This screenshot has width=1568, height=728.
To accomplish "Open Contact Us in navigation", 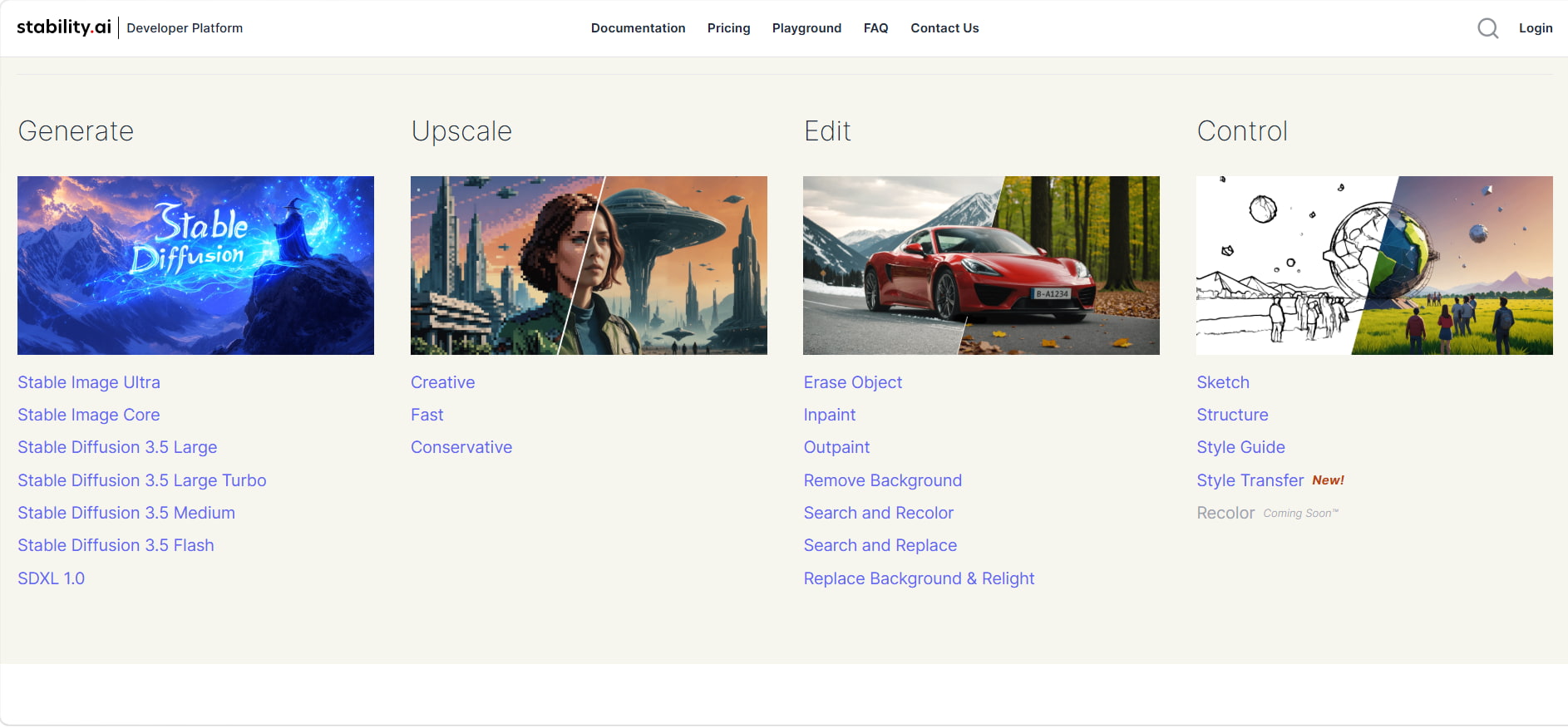I will tap(944, 28).
